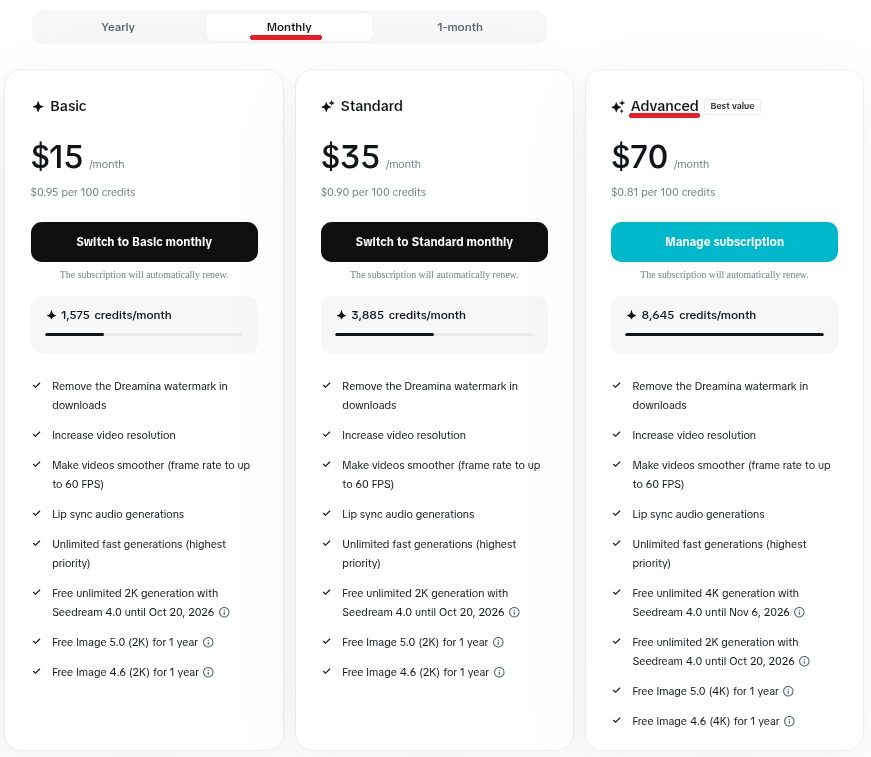Click info icon next to Basic Image 4.6 (2K)
871x757 pixels.
tap(208, 672)
